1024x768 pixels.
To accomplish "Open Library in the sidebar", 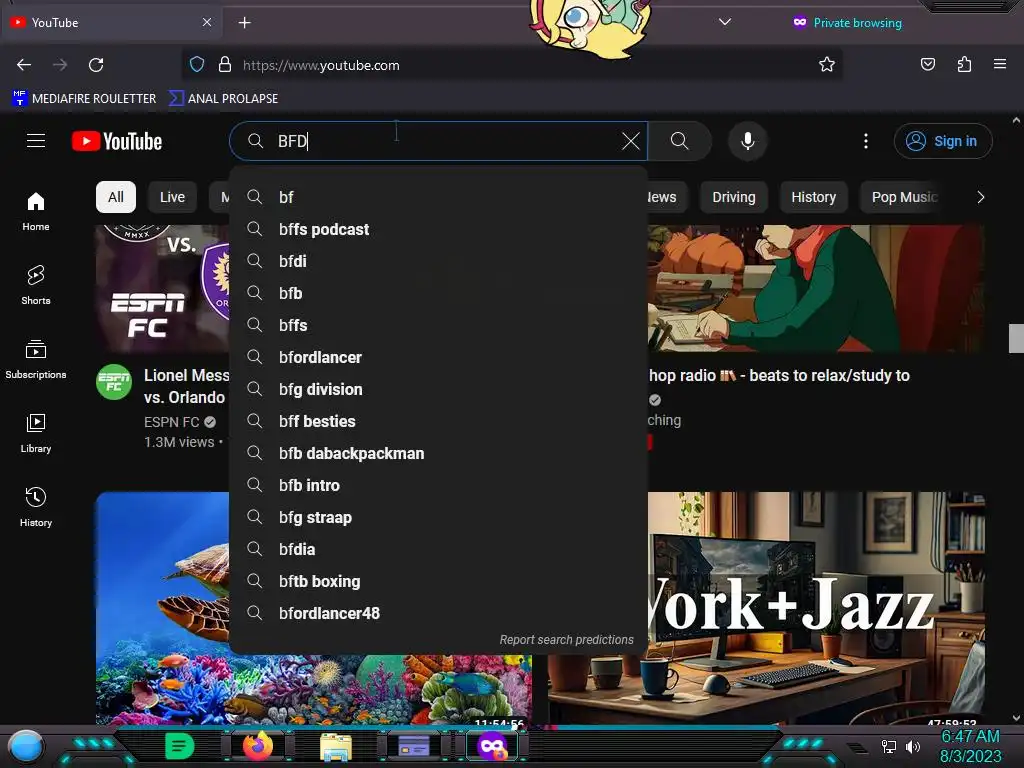I will click(x=36, y=433).
